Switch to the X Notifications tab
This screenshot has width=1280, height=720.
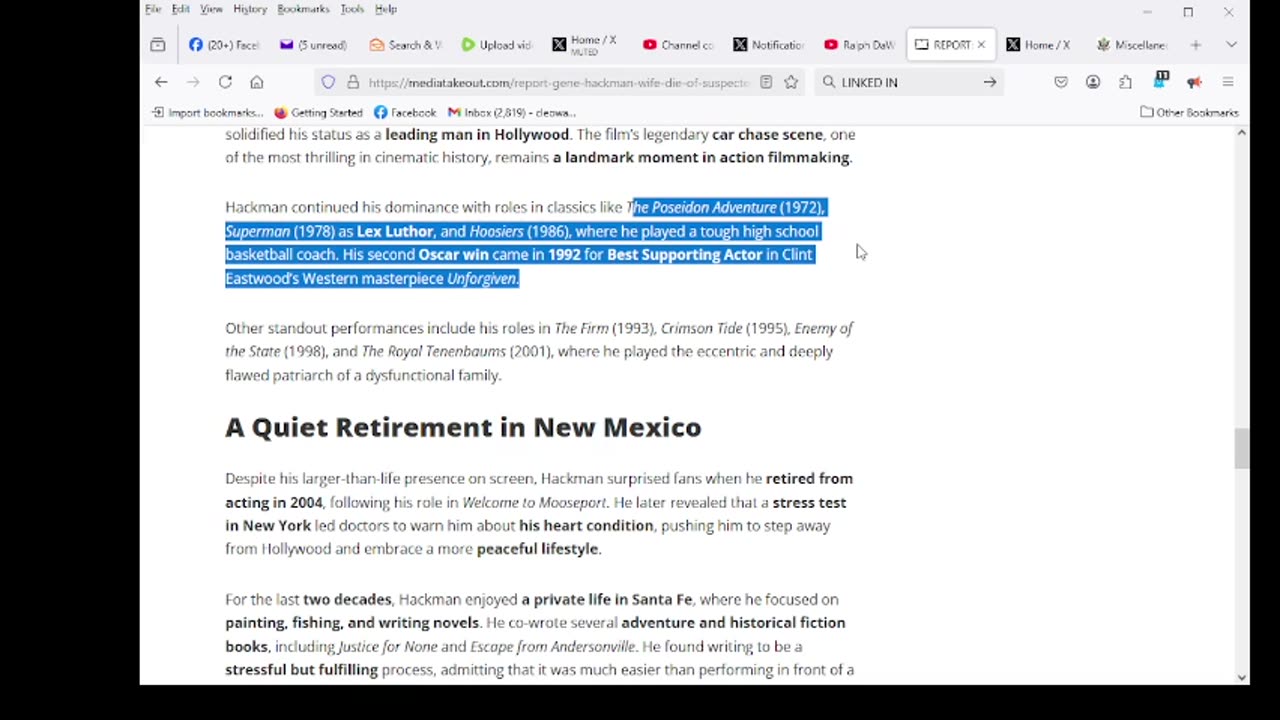769,45
